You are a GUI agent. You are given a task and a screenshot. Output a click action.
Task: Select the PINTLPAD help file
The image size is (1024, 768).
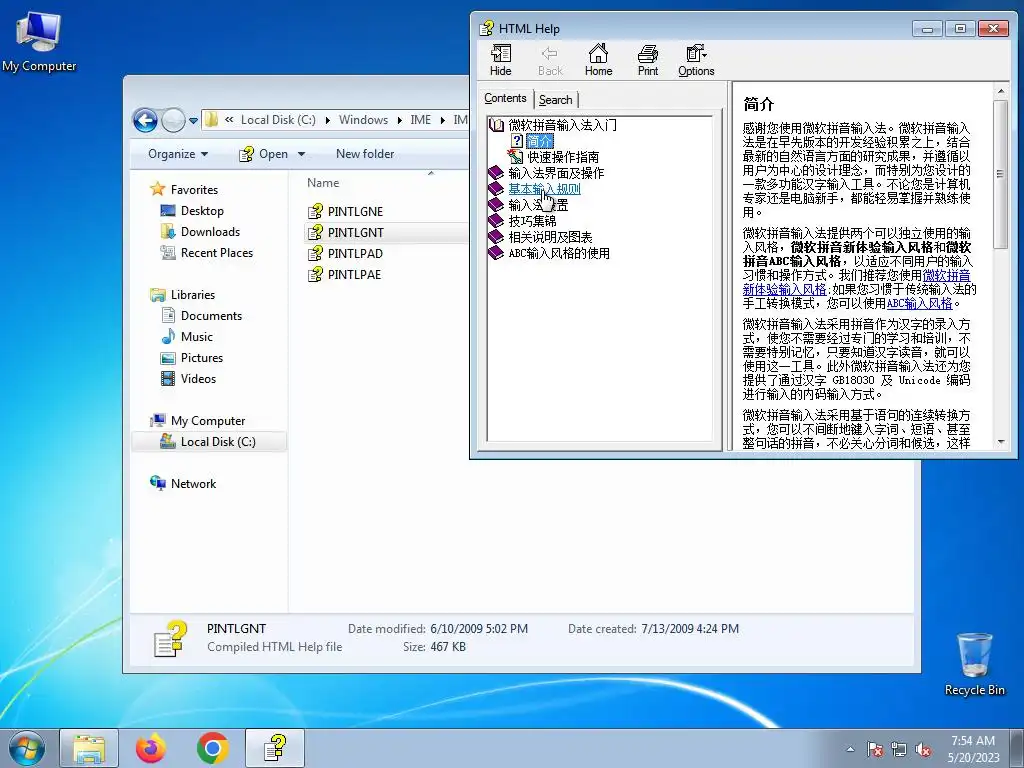(355, 253)
